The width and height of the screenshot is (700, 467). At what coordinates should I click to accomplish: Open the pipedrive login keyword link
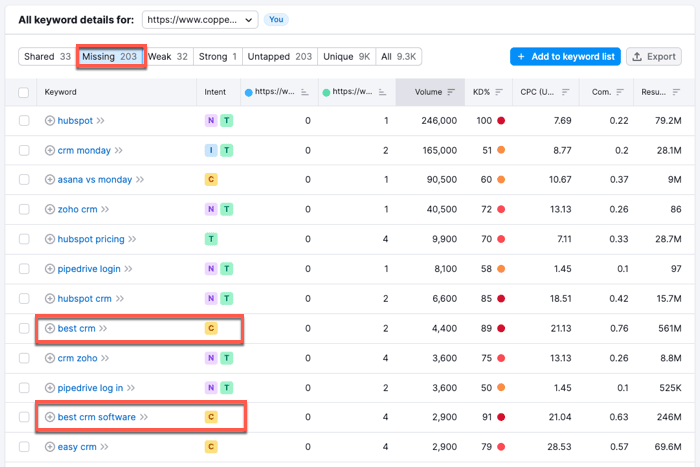pos(88,269)
